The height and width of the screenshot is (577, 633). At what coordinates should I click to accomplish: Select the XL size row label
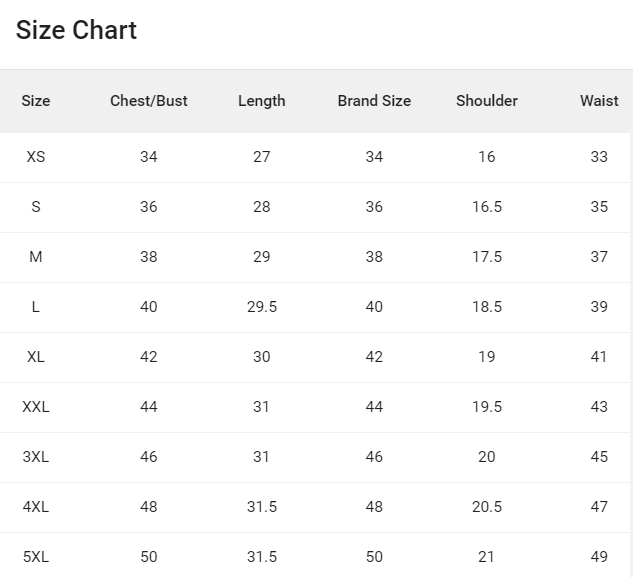pos(36,357)
